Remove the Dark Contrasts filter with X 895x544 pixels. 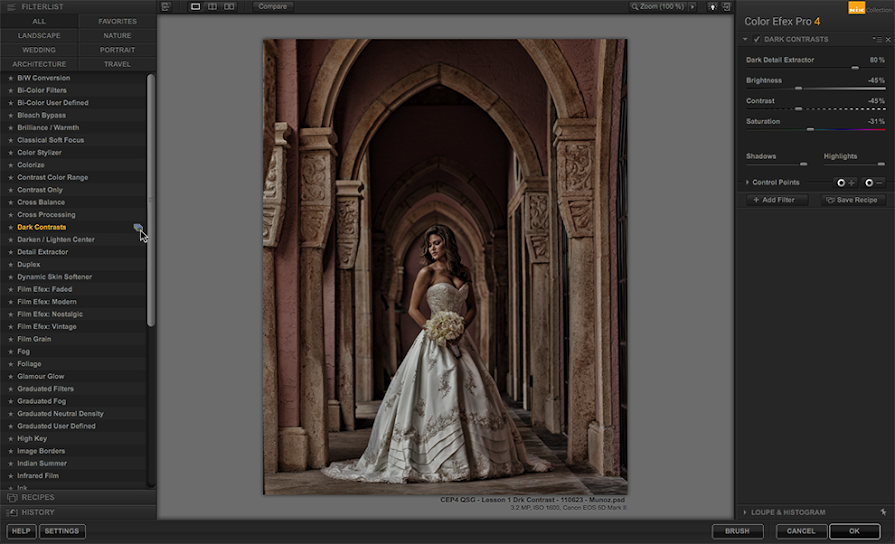coord(888,39)
